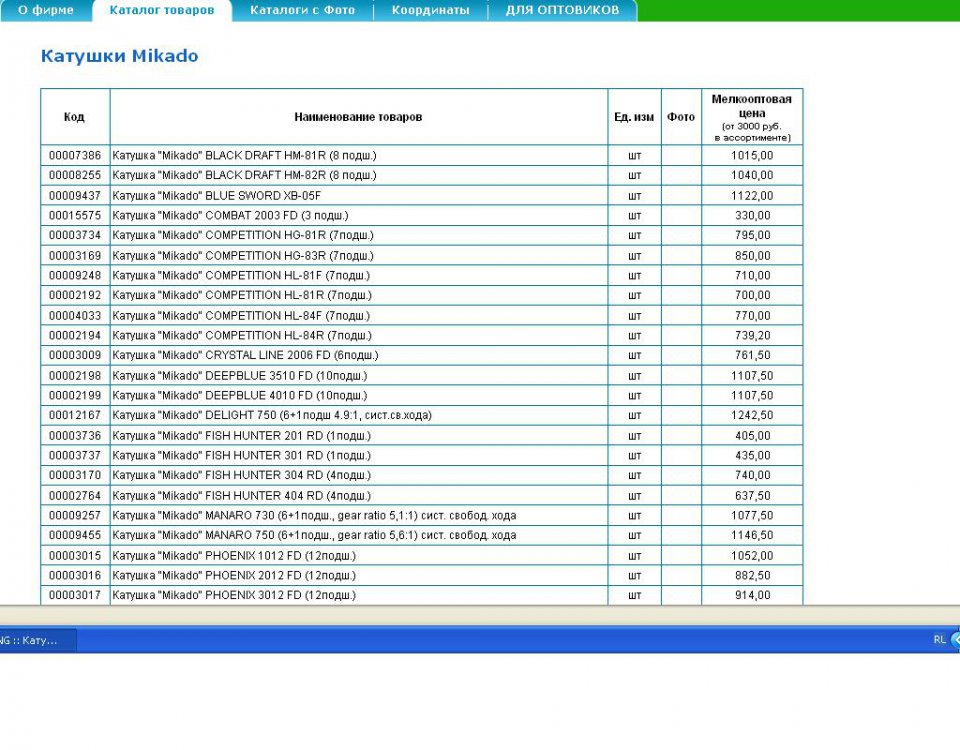Go to the 'Координаты' tab

pos(430,10)
